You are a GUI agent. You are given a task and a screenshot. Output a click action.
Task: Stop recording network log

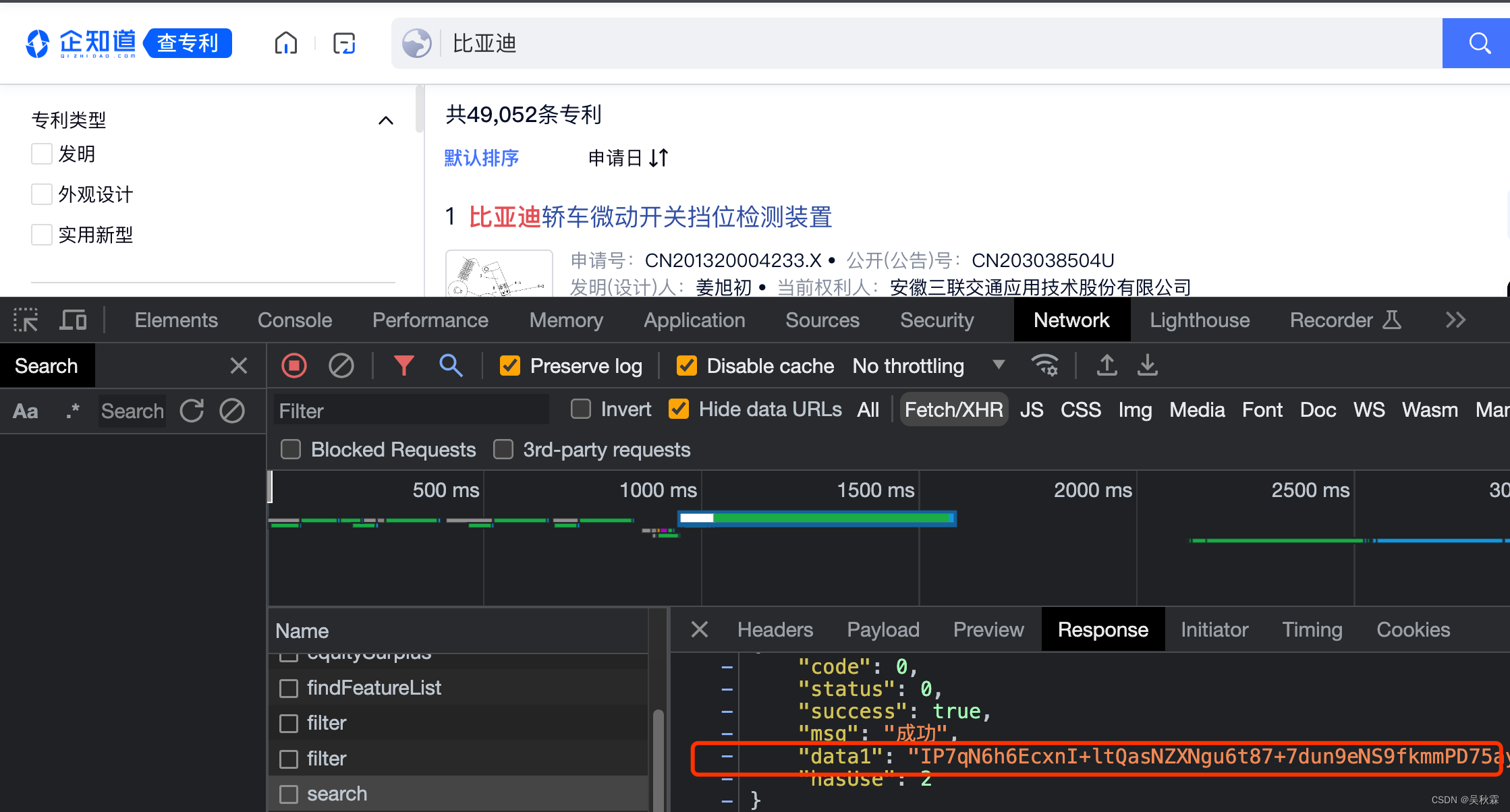pyautogui.click(x=294, y=366)
